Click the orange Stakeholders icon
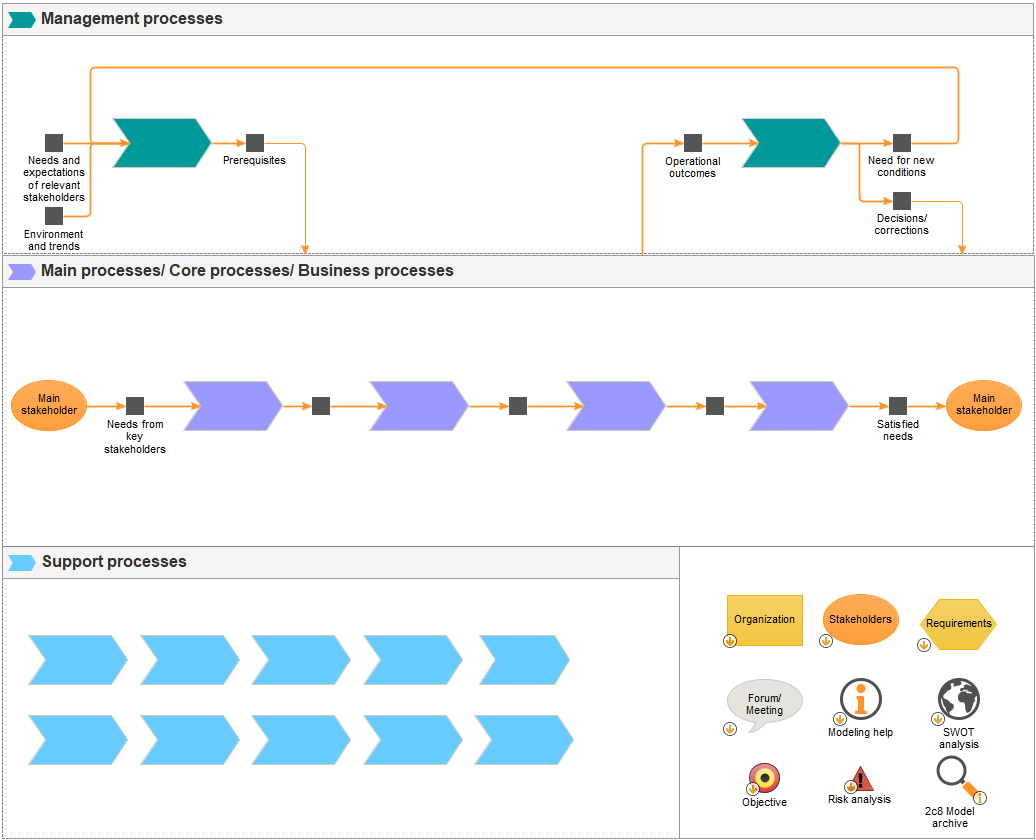Image resolution: width=1036 pixels, height=840 pixels. click(859, 618)
